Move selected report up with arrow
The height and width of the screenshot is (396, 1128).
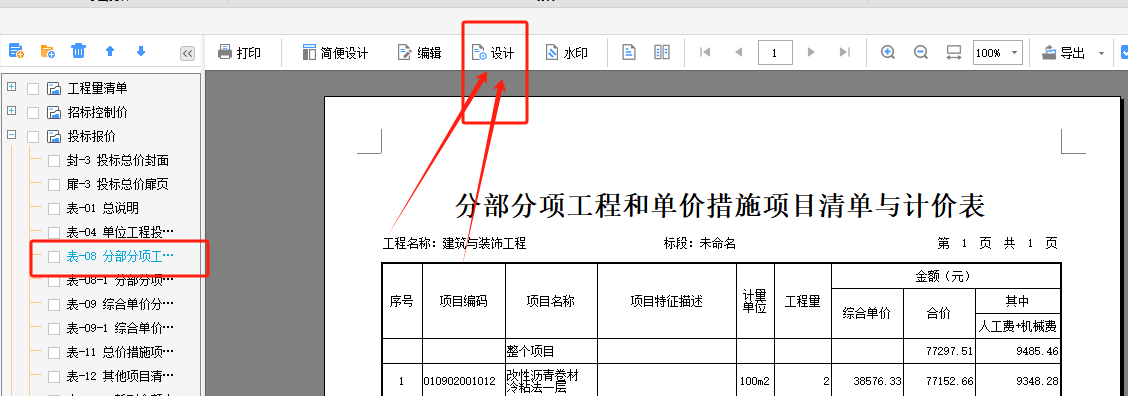click(110, 51)
